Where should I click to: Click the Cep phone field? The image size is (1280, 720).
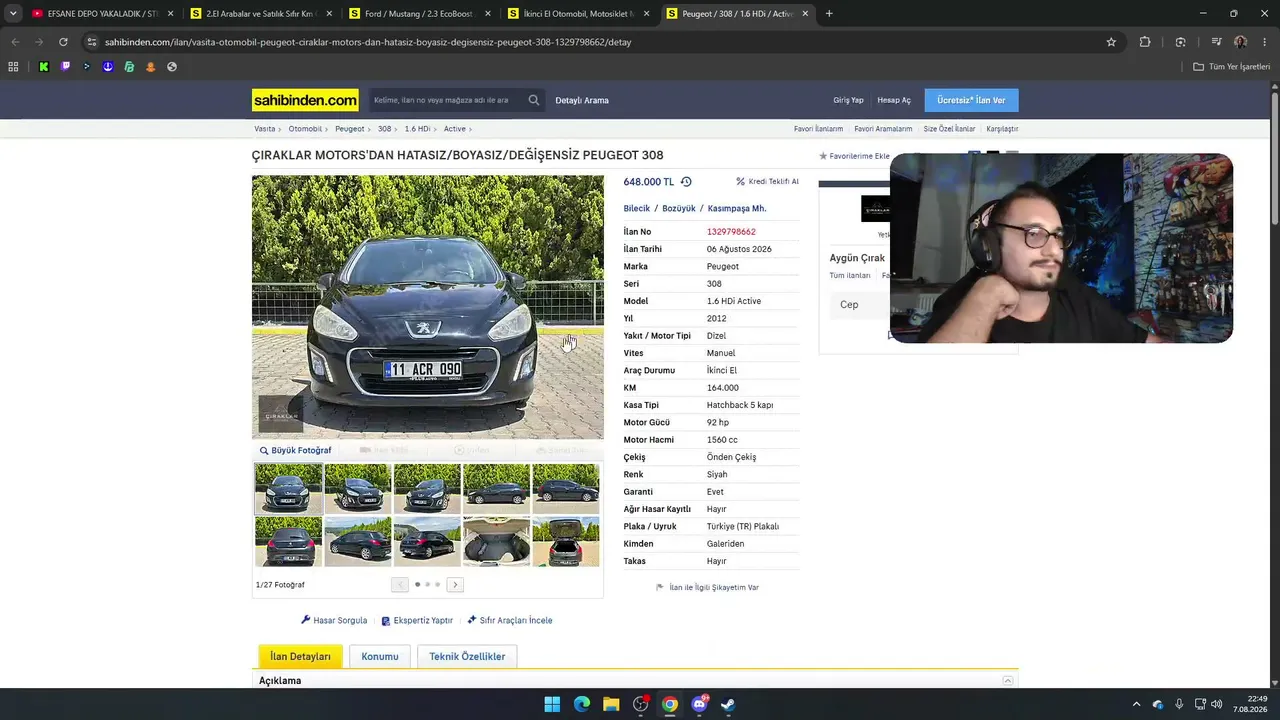858,304
